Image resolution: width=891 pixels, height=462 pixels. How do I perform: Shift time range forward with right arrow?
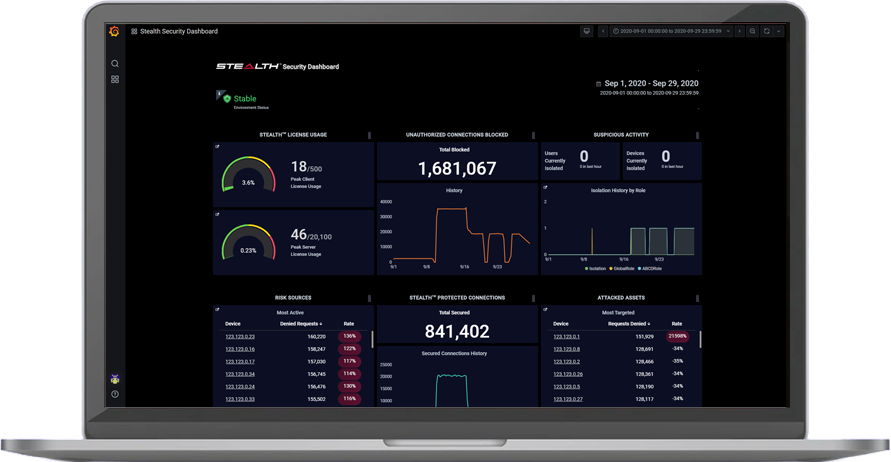pyautogui.click(x=740, y=31)
